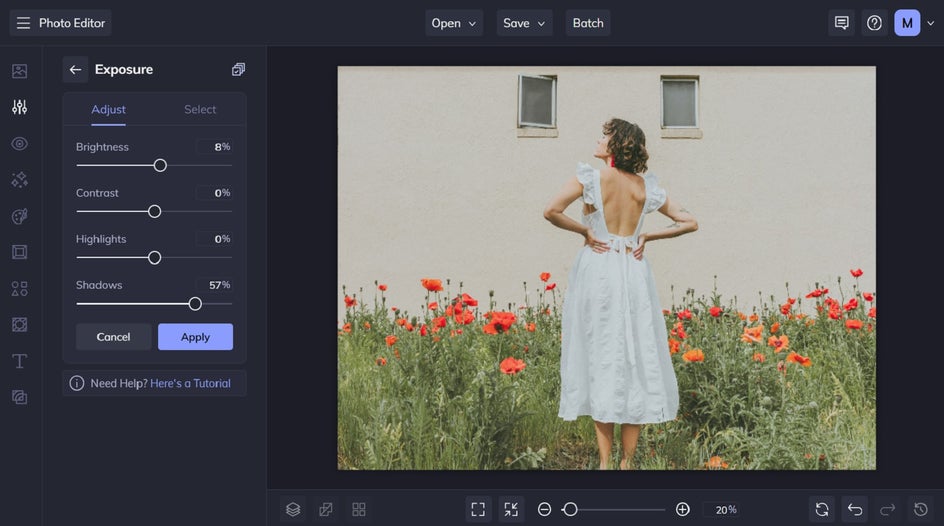Click the Shadows slider handle
The height and width of the screenshot is (526, 944).
click(x=195, y=304)
